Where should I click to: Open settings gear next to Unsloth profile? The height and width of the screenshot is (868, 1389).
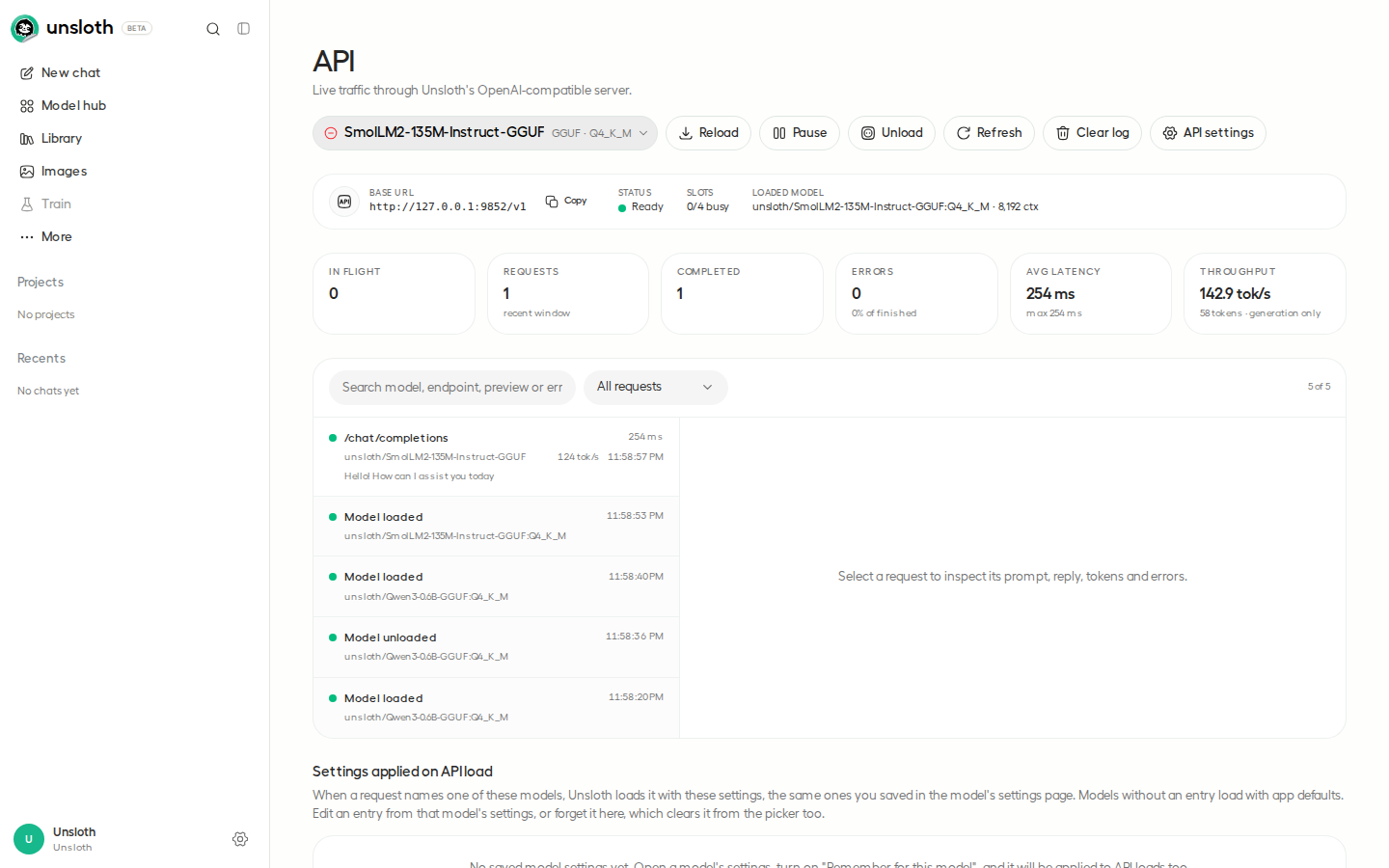pyautogui.click(x=240, y=839)
